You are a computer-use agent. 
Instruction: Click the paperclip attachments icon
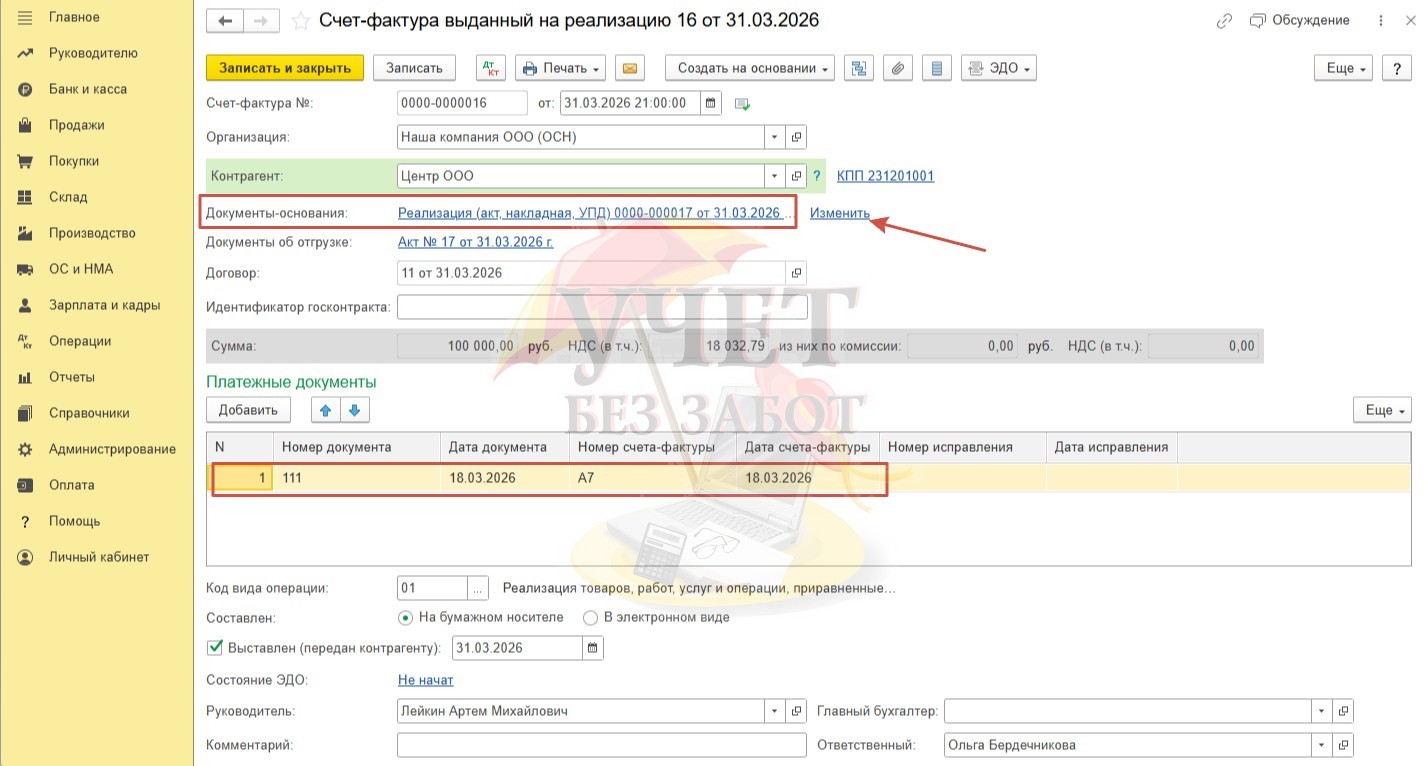[897, 68]
